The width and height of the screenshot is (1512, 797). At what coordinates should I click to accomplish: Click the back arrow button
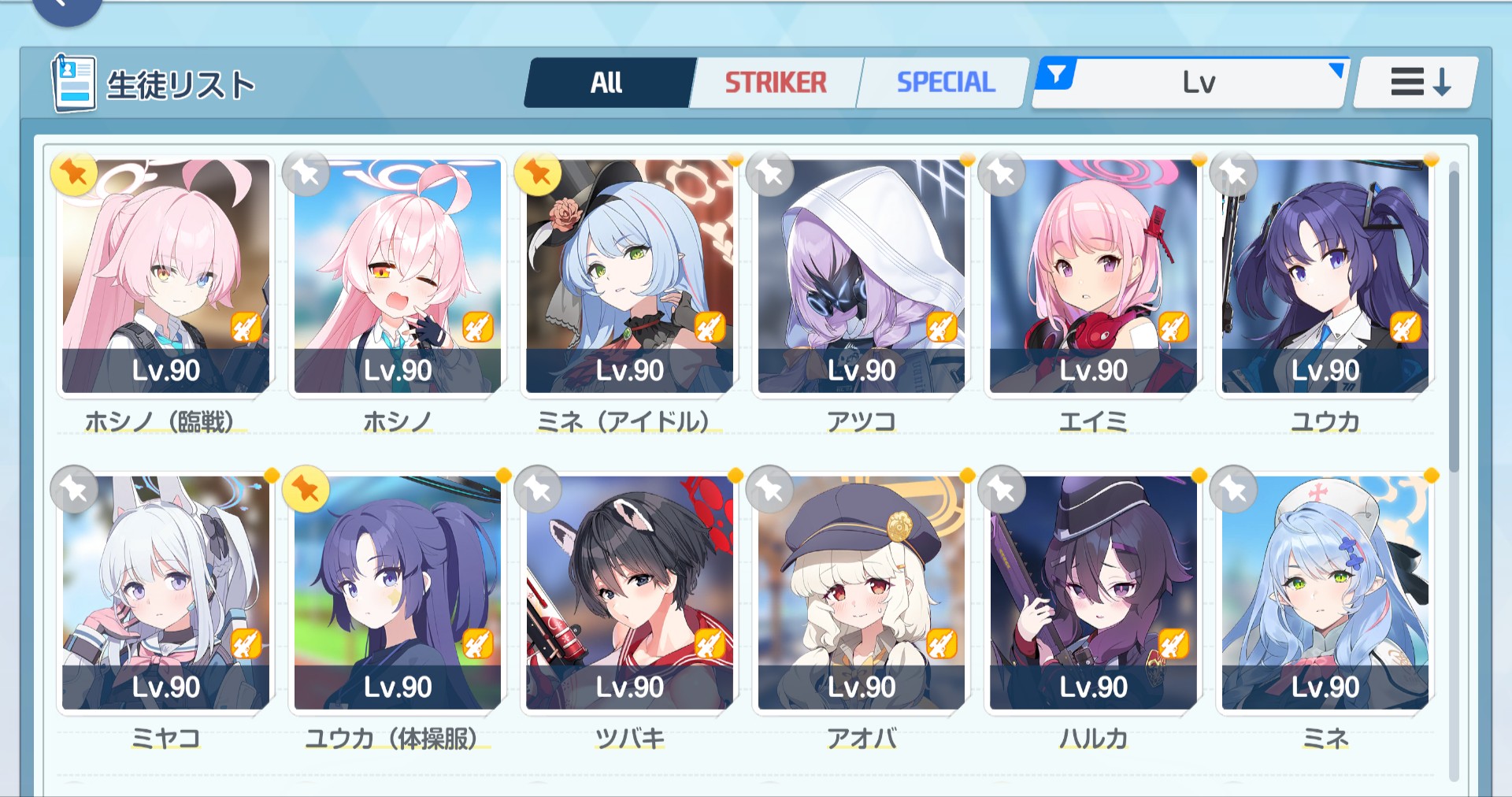point(67,8)
